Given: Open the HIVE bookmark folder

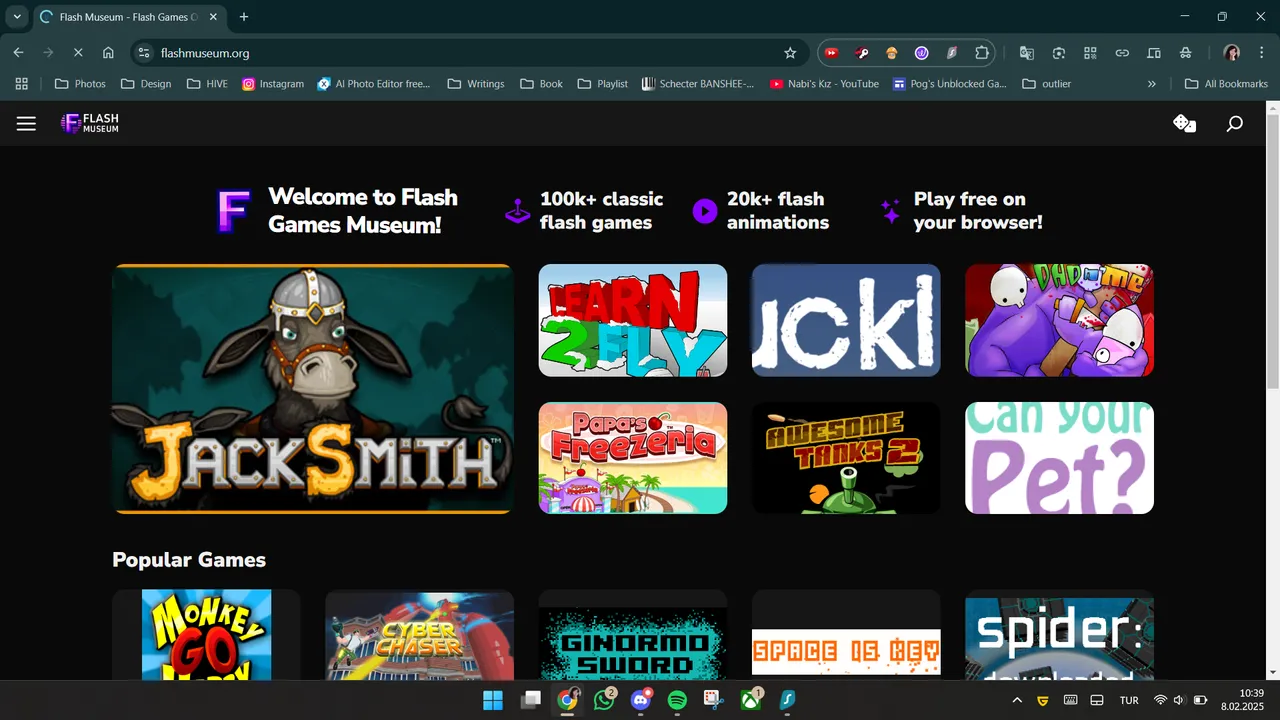Looking at the screenshot, I should coord(208,84).
